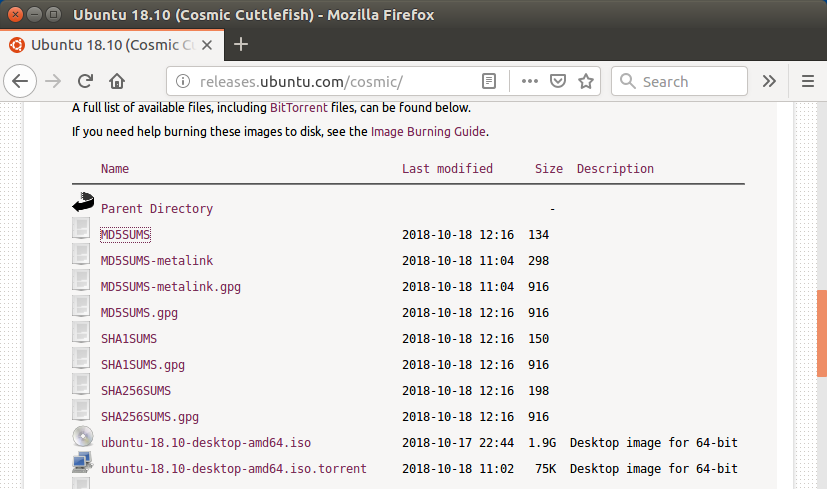This screenshot has height=489, width=827.
Task: Download ubuntu-18.10-desktop-amd64.iso.torrent
Action: coord(234,469)
